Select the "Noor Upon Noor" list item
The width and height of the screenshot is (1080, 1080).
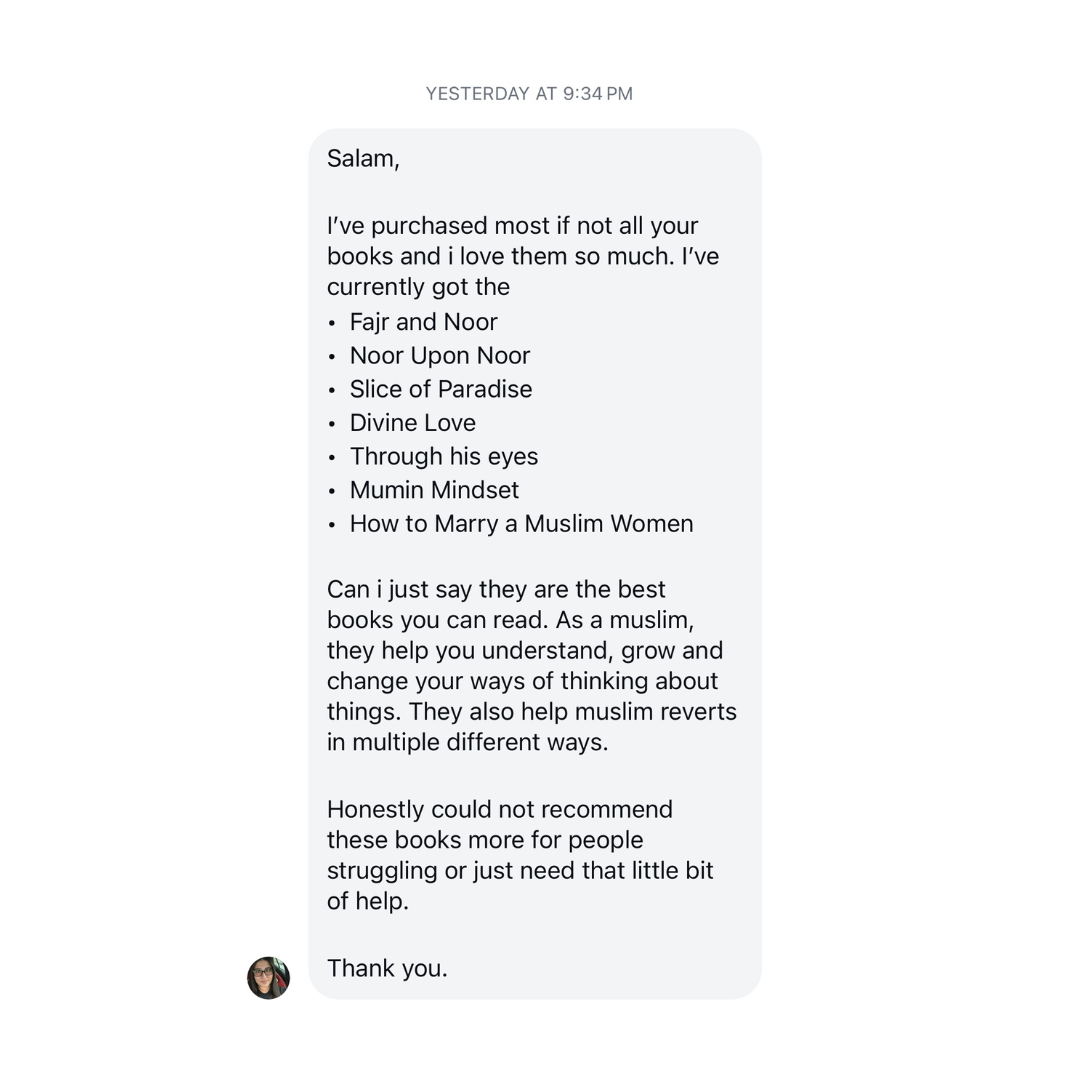tap(439, 356)
